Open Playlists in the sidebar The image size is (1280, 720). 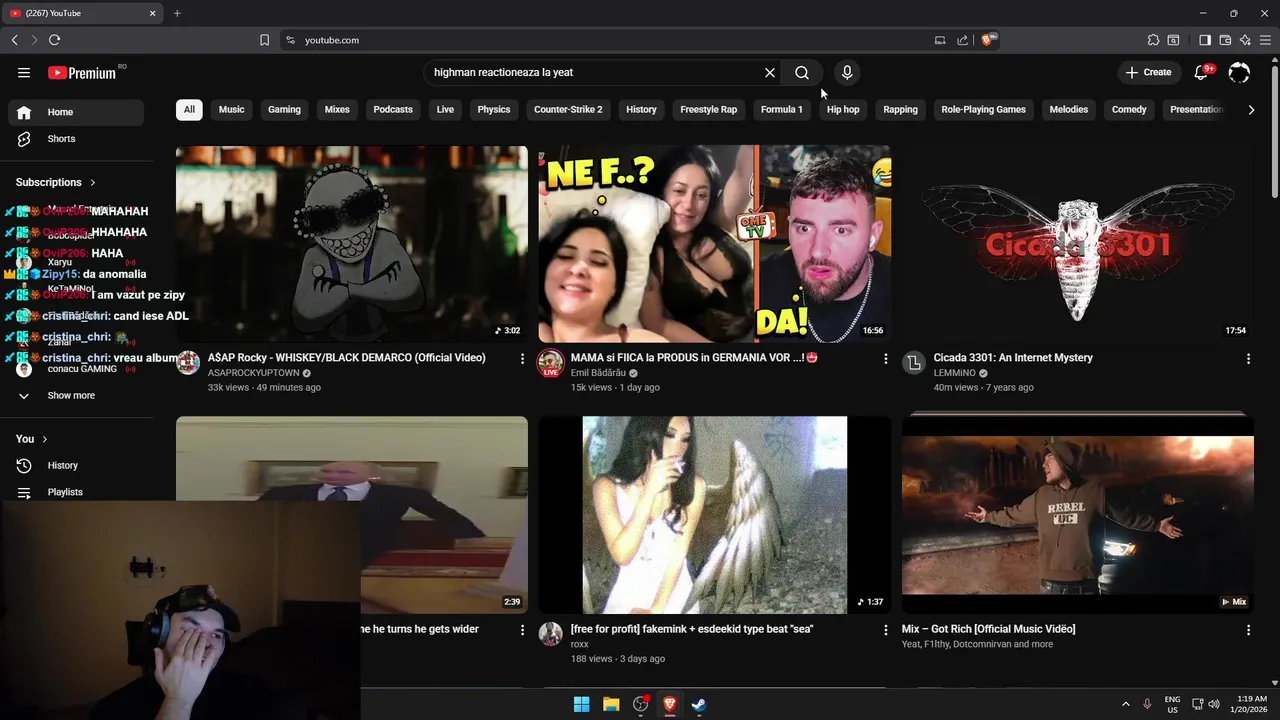(76, 492)
